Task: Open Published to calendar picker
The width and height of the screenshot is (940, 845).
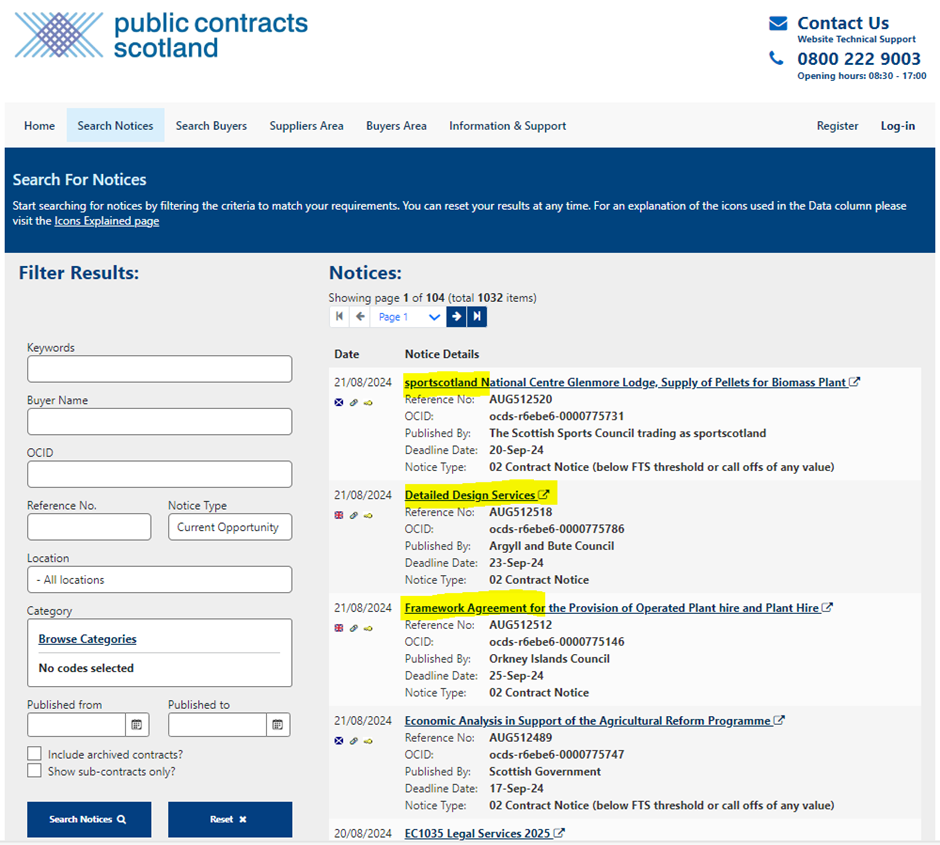Action: pyautogui.click(x=278, y=725)
